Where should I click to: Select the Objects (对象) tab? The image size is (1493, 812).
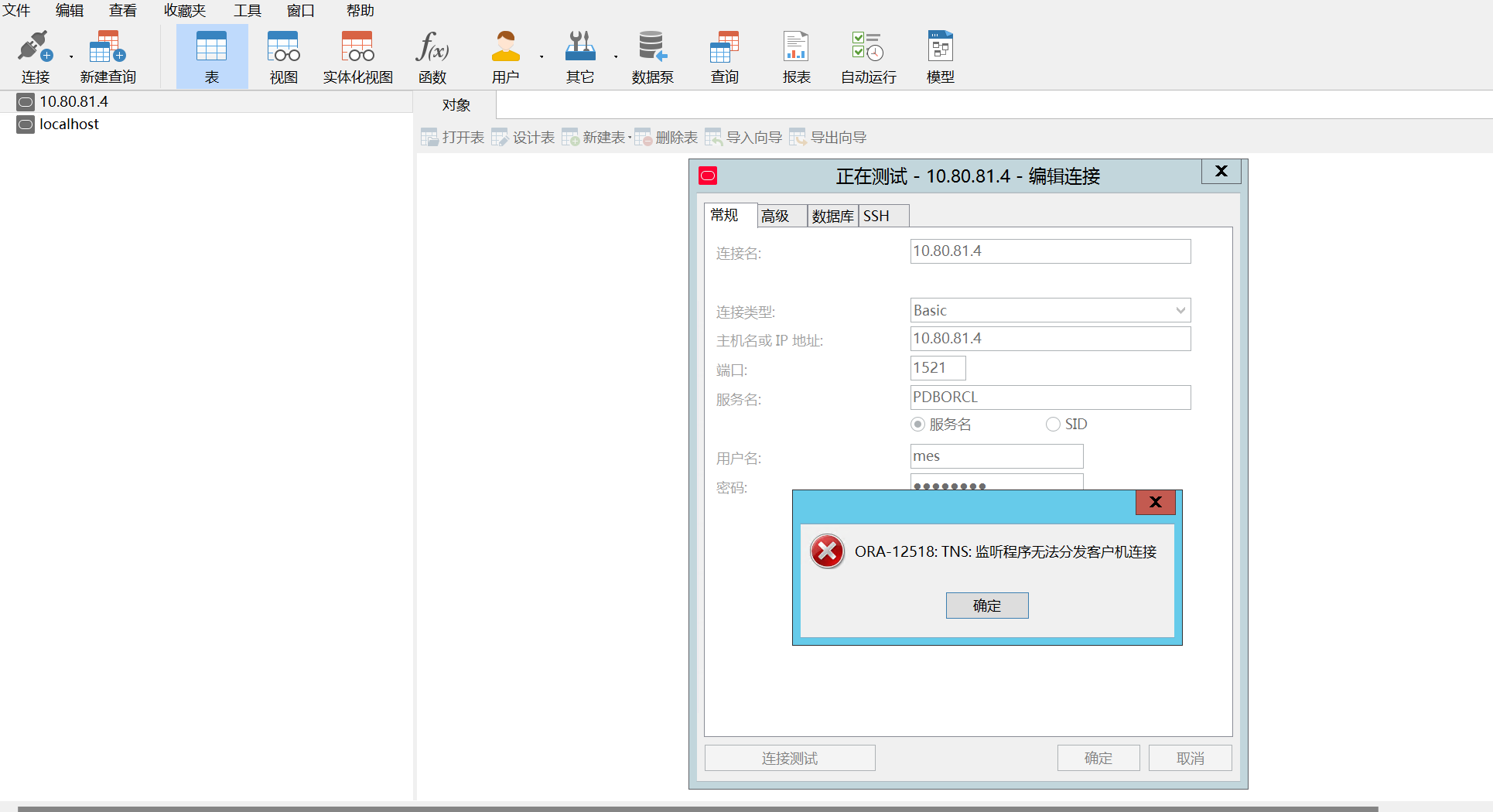(x=456, y=105)
